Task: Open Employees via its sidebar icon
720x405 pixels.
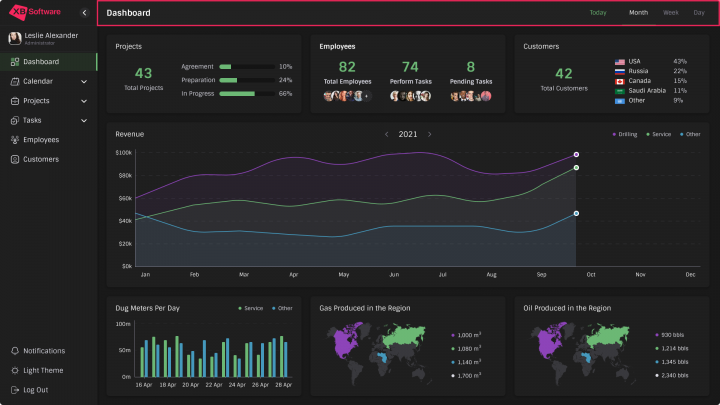Action: click(15, 140)
